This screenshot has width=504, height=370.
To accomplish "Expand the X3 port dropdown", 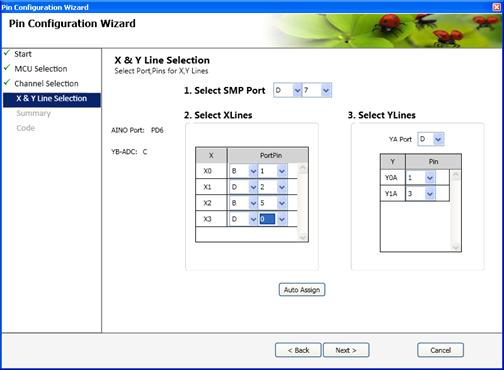I will point(243,219).
